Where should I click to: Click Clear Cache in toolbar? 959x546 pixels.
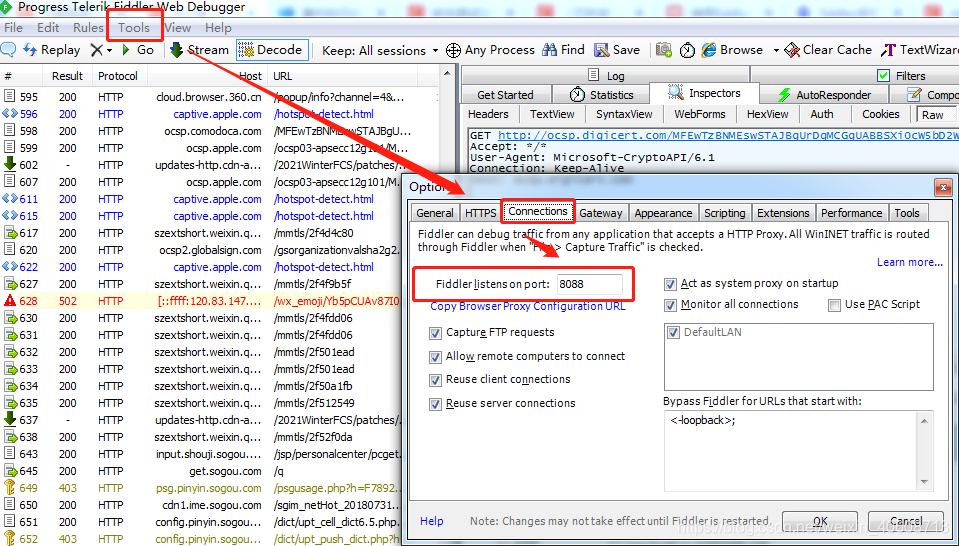coord(828,50)
